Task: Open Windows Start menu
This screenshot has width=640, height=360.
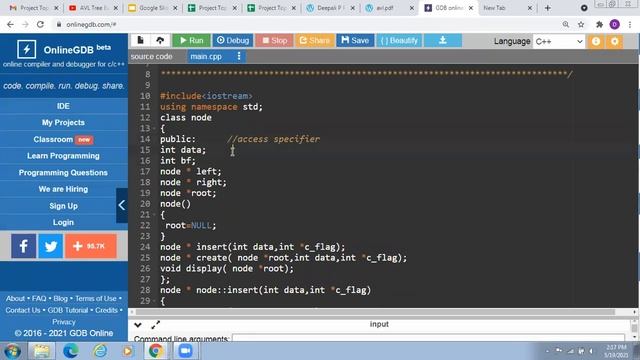Action: click(x=12, y=351)
